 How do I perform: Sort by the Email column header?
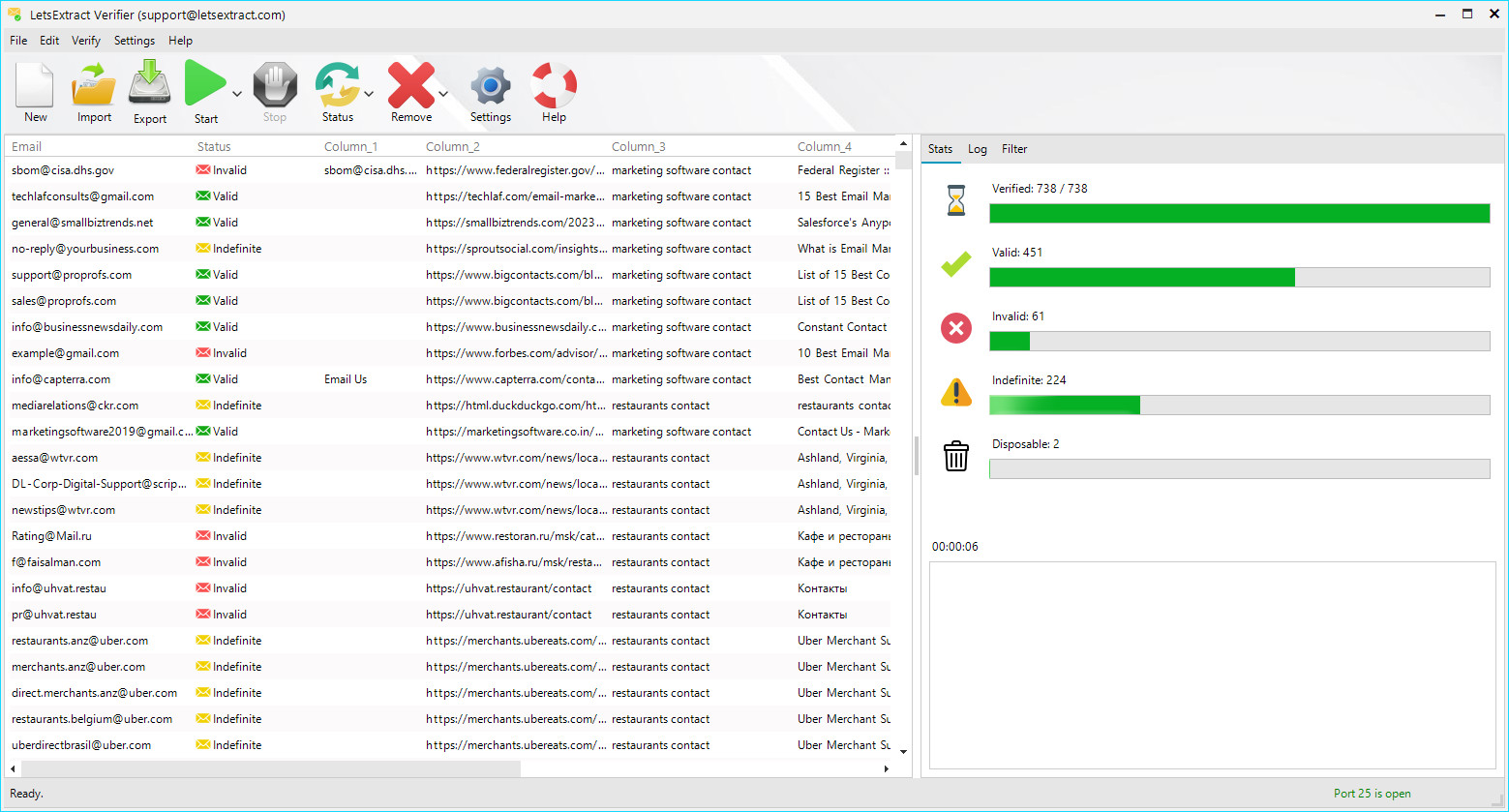27,147
